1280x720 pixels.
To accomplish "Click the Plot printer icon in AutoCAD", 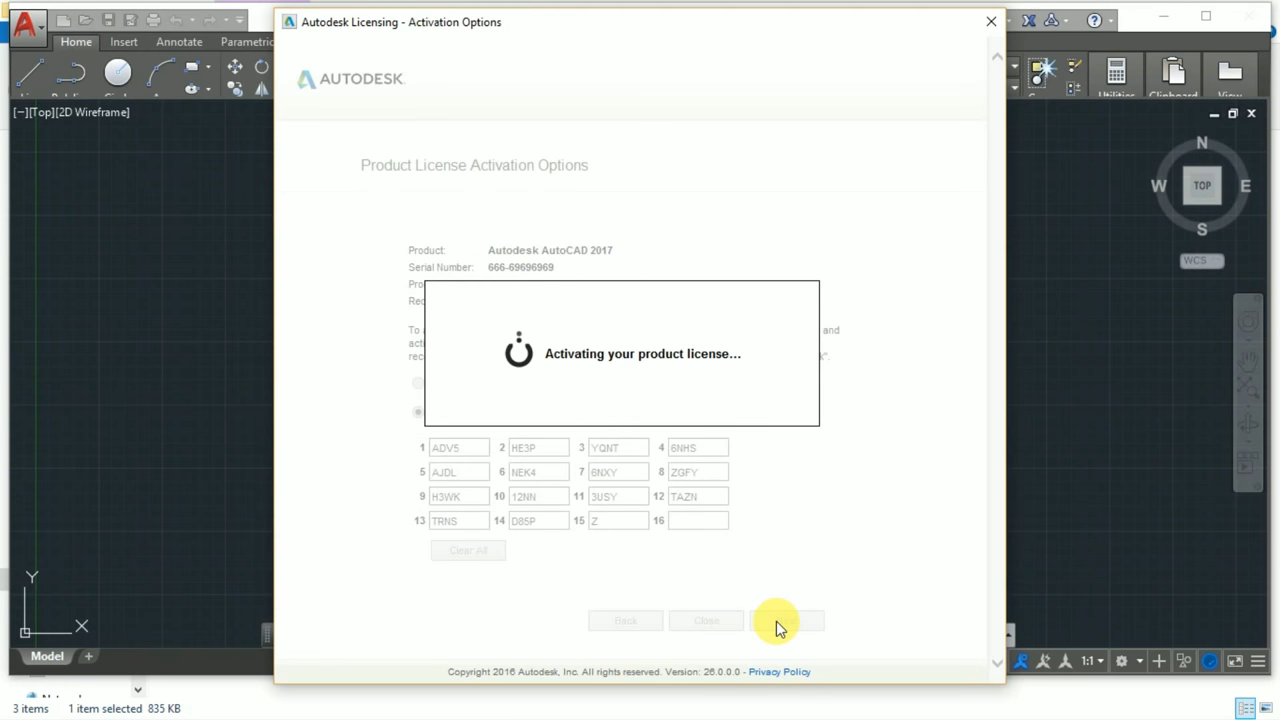I will (153, 20).
